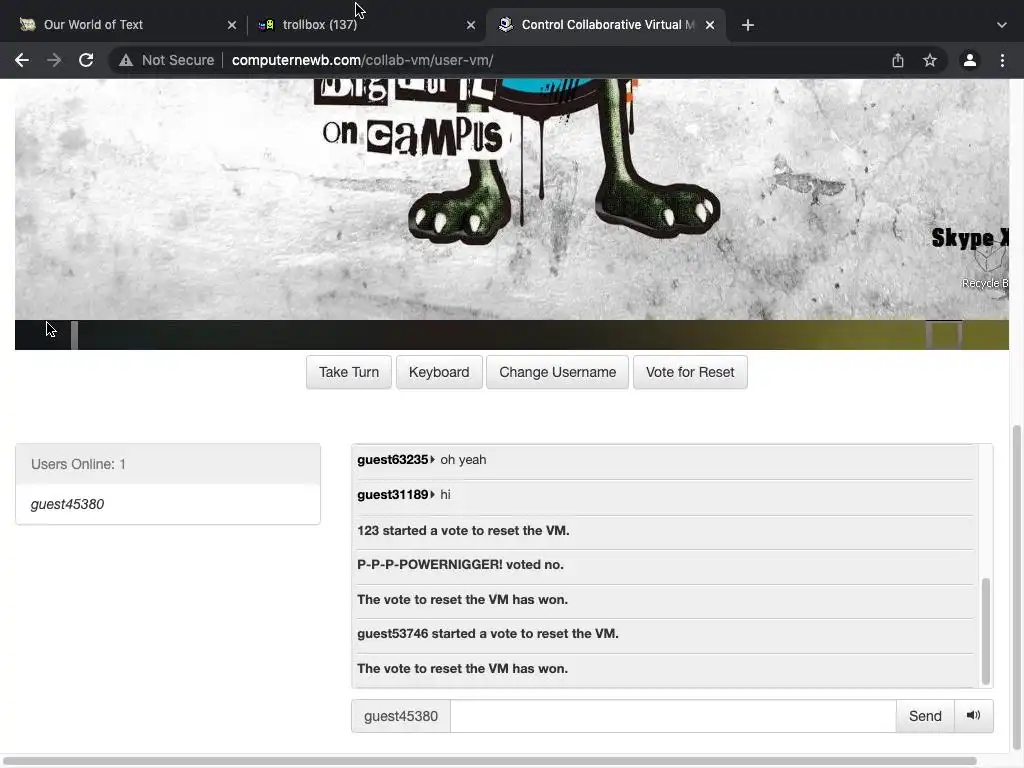Open the on-screen Keyboard
The height and width of the screenshot is (768, 1024).
tap(439, 372)
